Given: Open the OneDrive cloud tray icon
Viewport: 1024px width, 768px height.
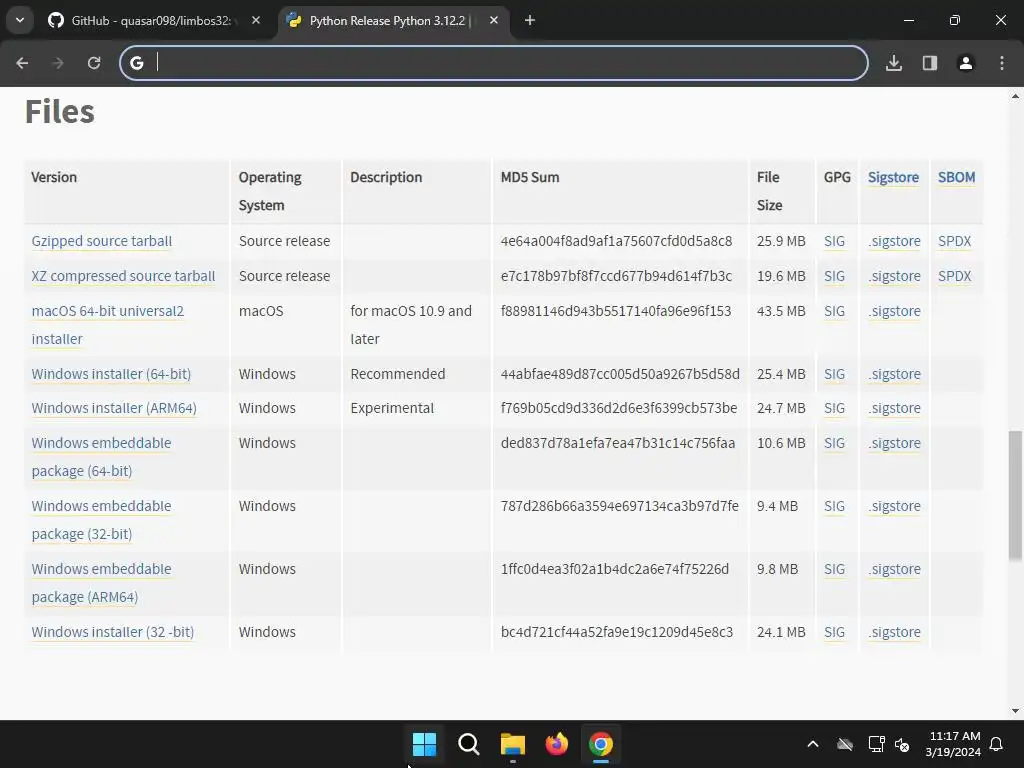Looking at the screenshot, I should pos(845,744).
